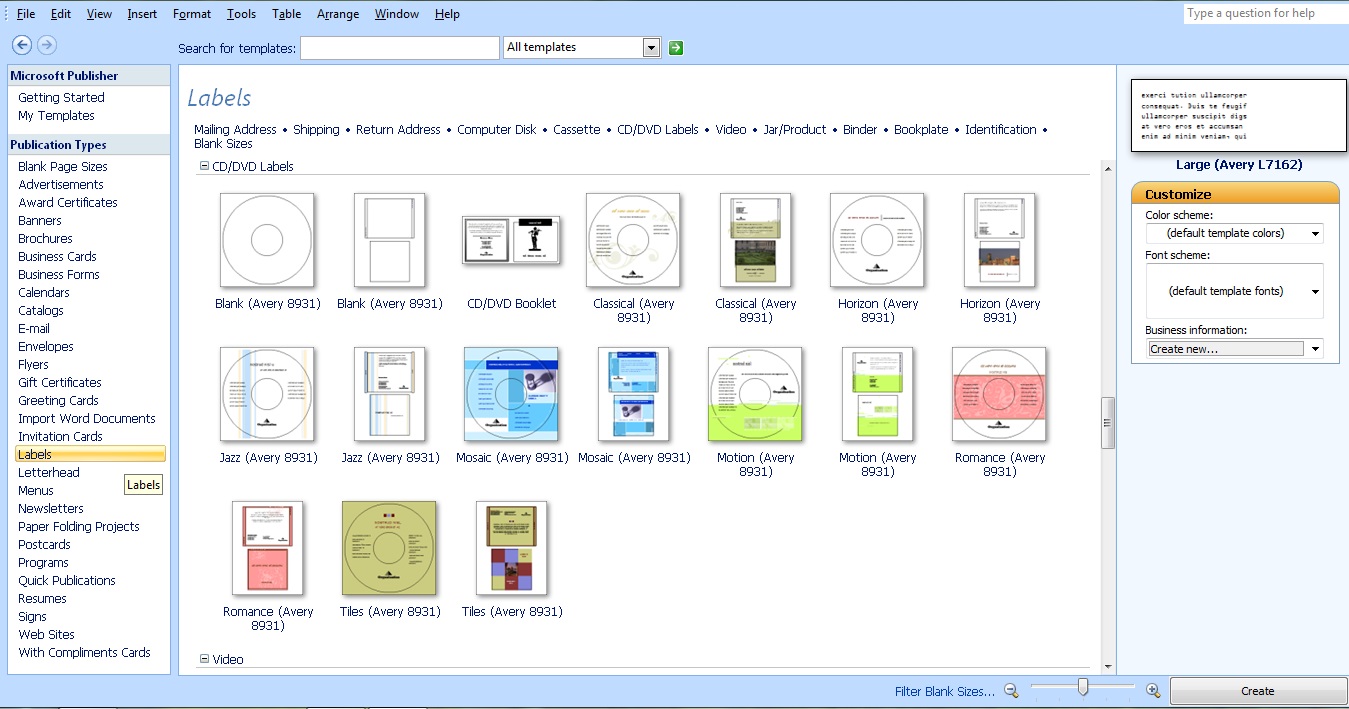Click the Create button
Screen dimensions: 1349x709
pyautogui.click(x=1257, y=690)
